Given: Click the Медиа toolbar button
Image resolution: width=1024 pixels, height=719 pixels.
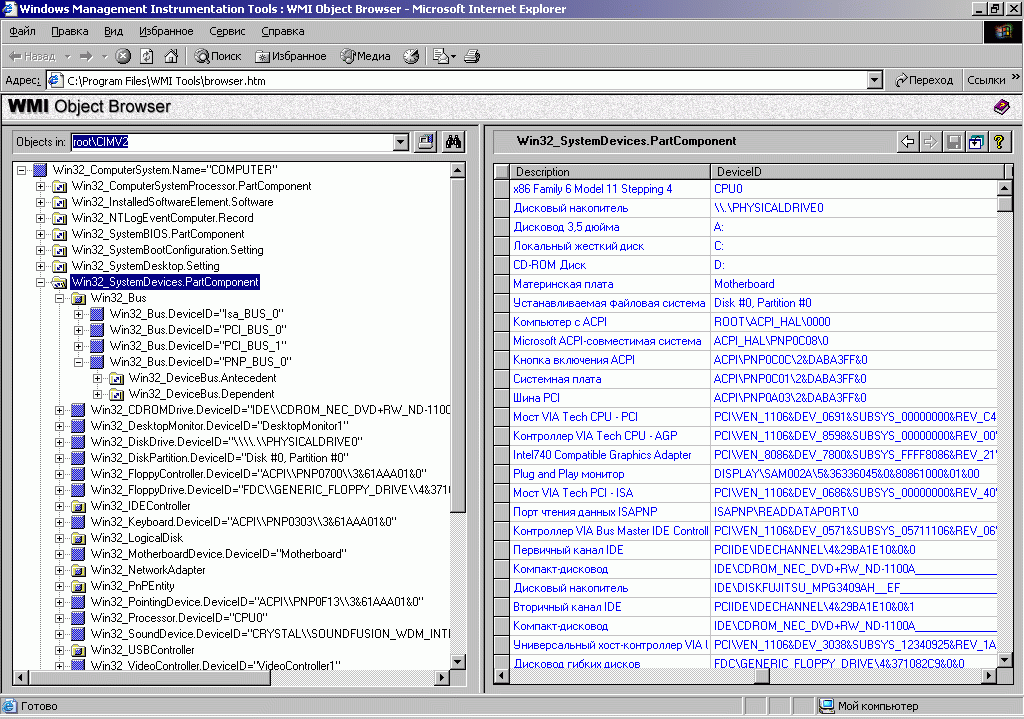Looking at the screenshot, I should click(365, 56).
